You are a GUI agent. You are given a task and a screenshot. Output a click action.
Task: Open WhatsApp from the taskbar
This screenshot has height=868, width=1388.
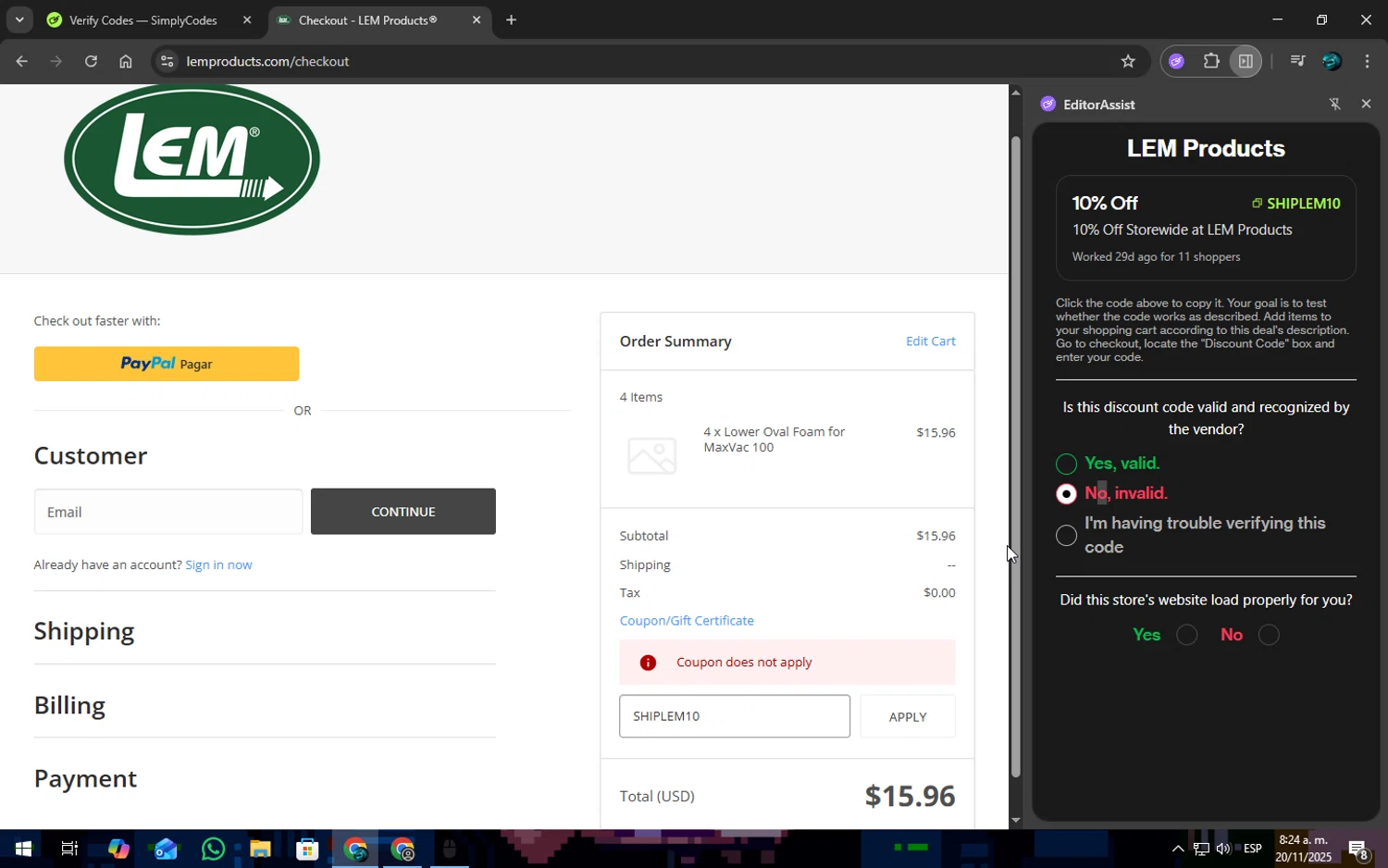213,849
